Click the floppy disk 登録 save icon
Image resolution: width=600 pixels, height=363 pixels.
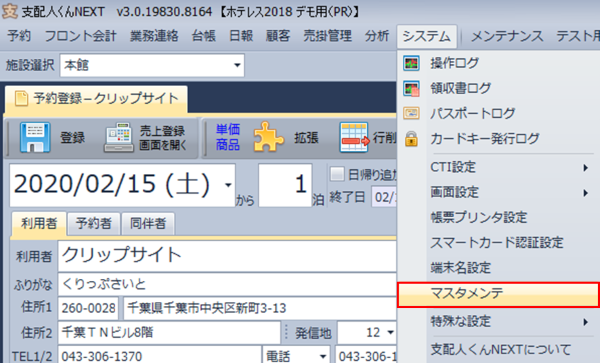pos(35,138)
